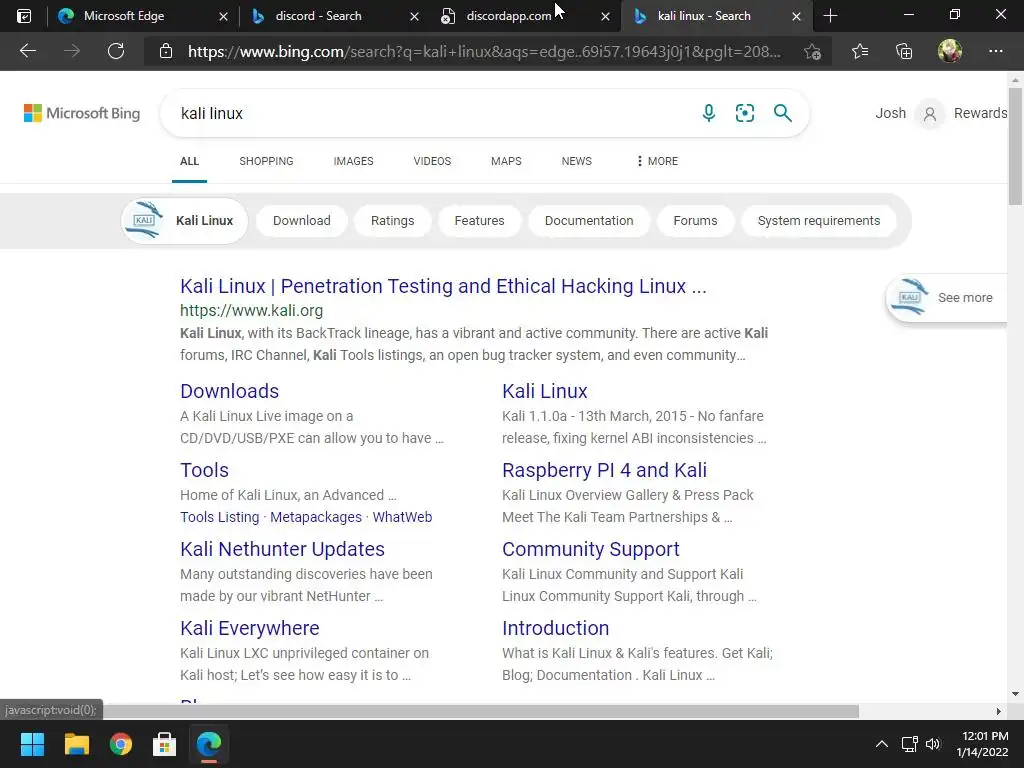Image resolution: width=1024 pixels, height=768 pixels.
Task: Open the Tools sitelink
Action: (x=204, y=470)
